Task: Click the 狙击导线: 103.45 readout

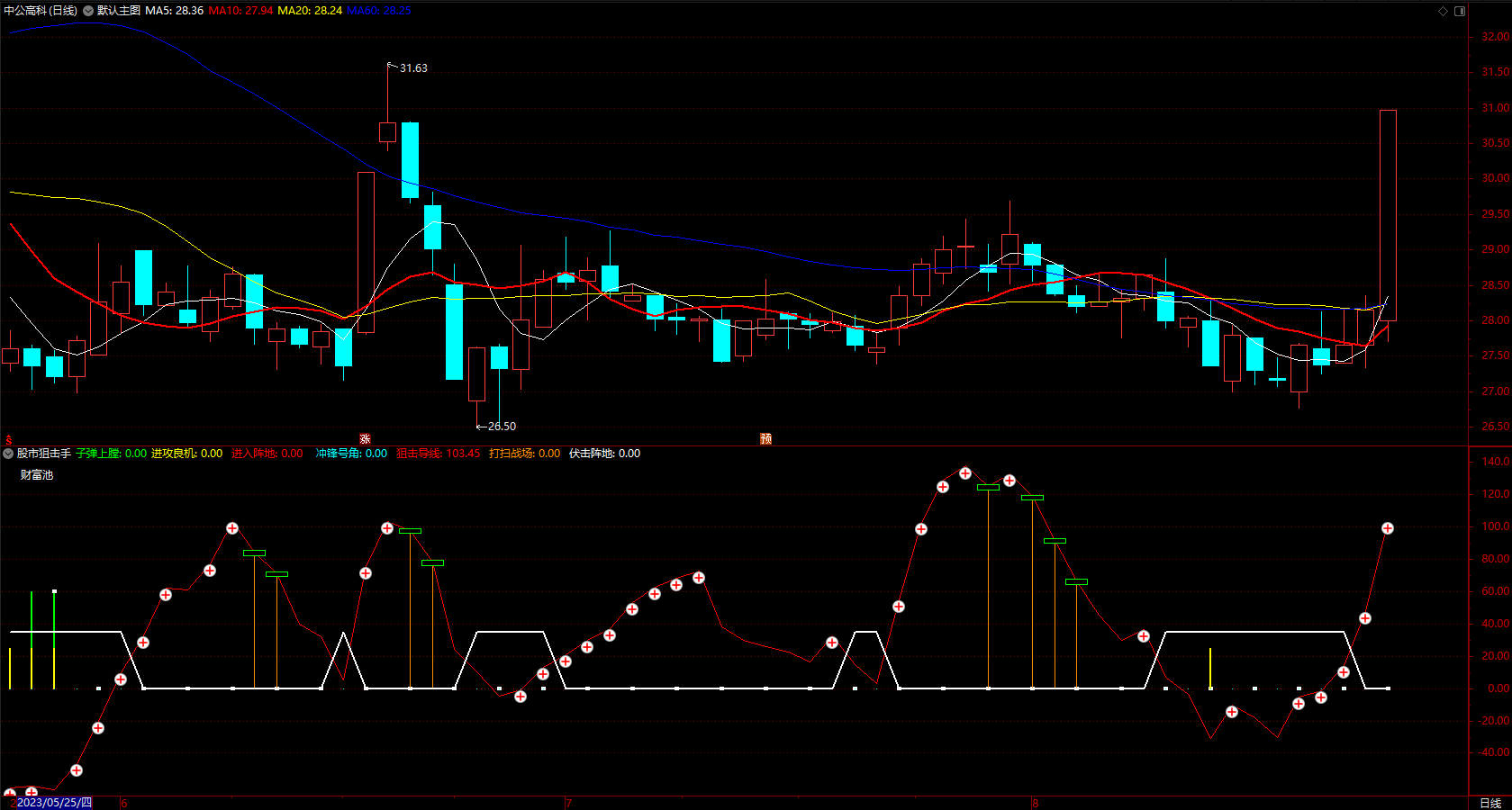Action: (439, 454)
